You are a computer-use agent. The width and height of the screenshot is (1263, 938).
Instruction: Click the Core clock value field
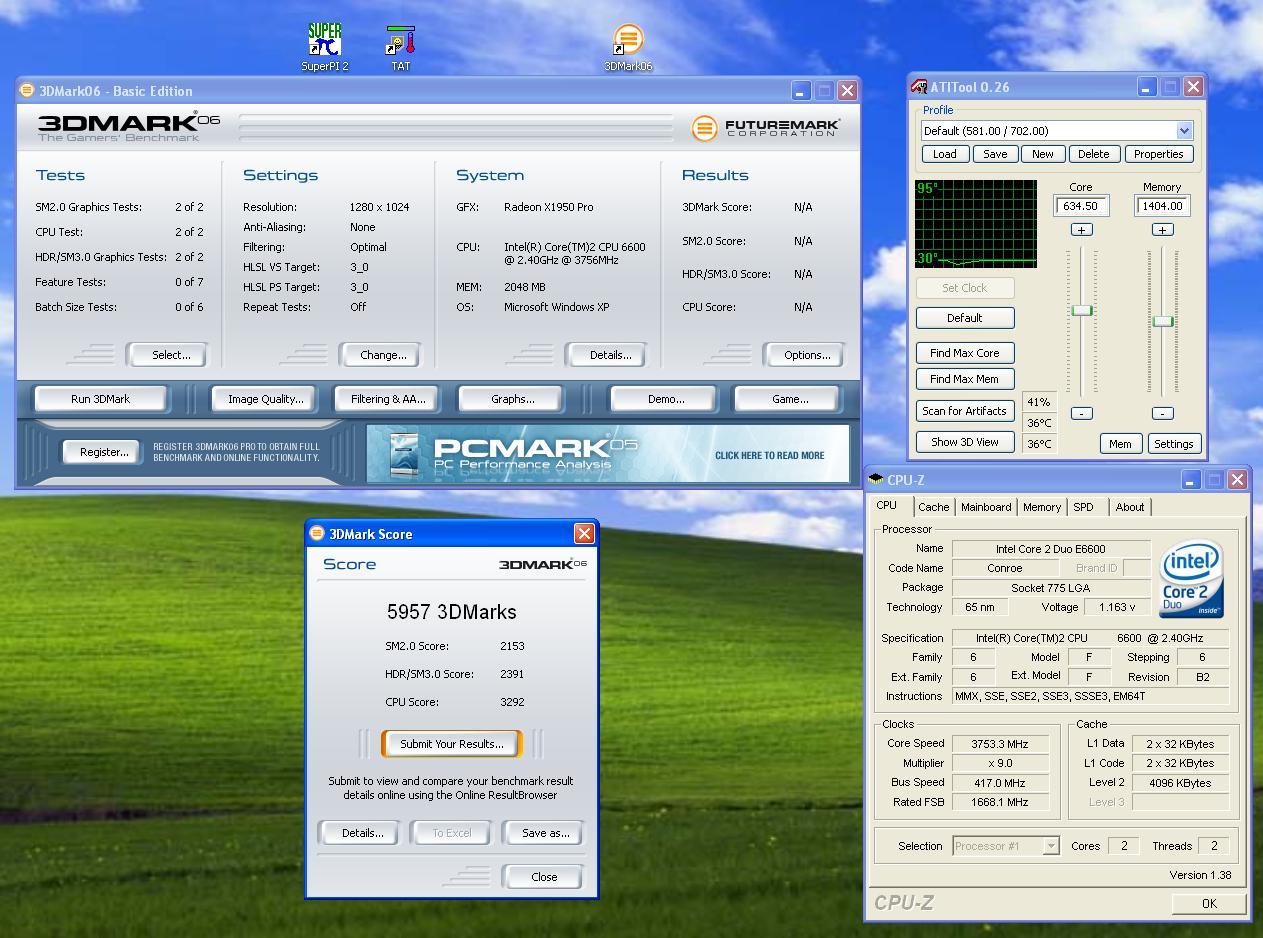coord(1081,206)
